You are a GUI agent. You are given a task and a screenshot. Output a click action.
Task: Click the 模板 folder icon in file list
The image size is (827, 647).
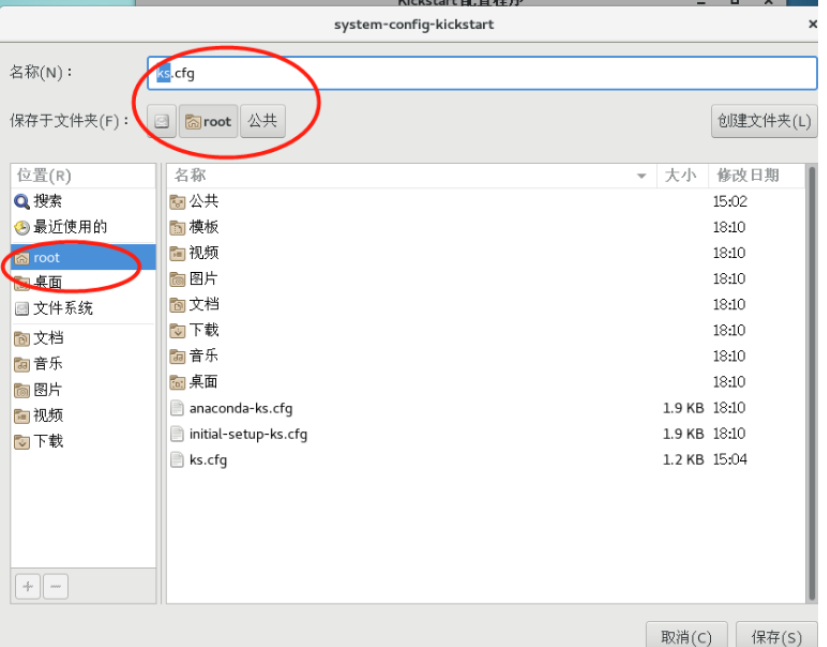[177, 227]
